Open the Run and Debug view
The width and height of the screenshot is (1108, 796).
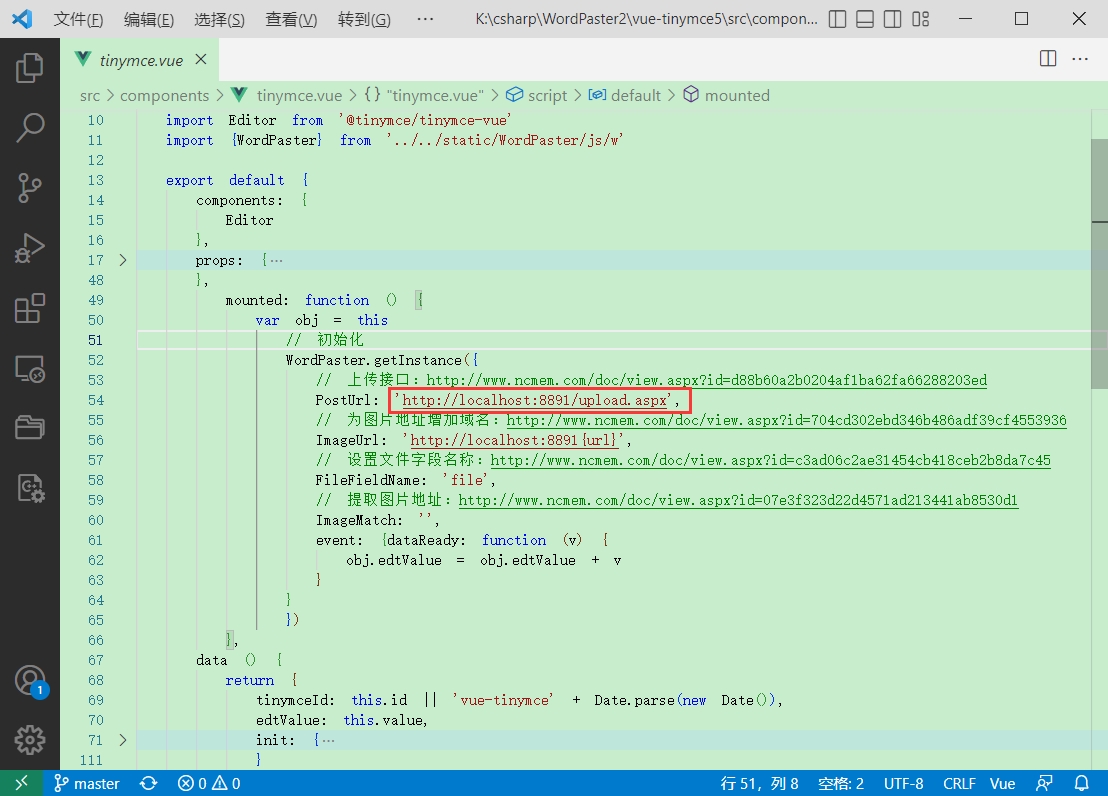tap(30, 248)
